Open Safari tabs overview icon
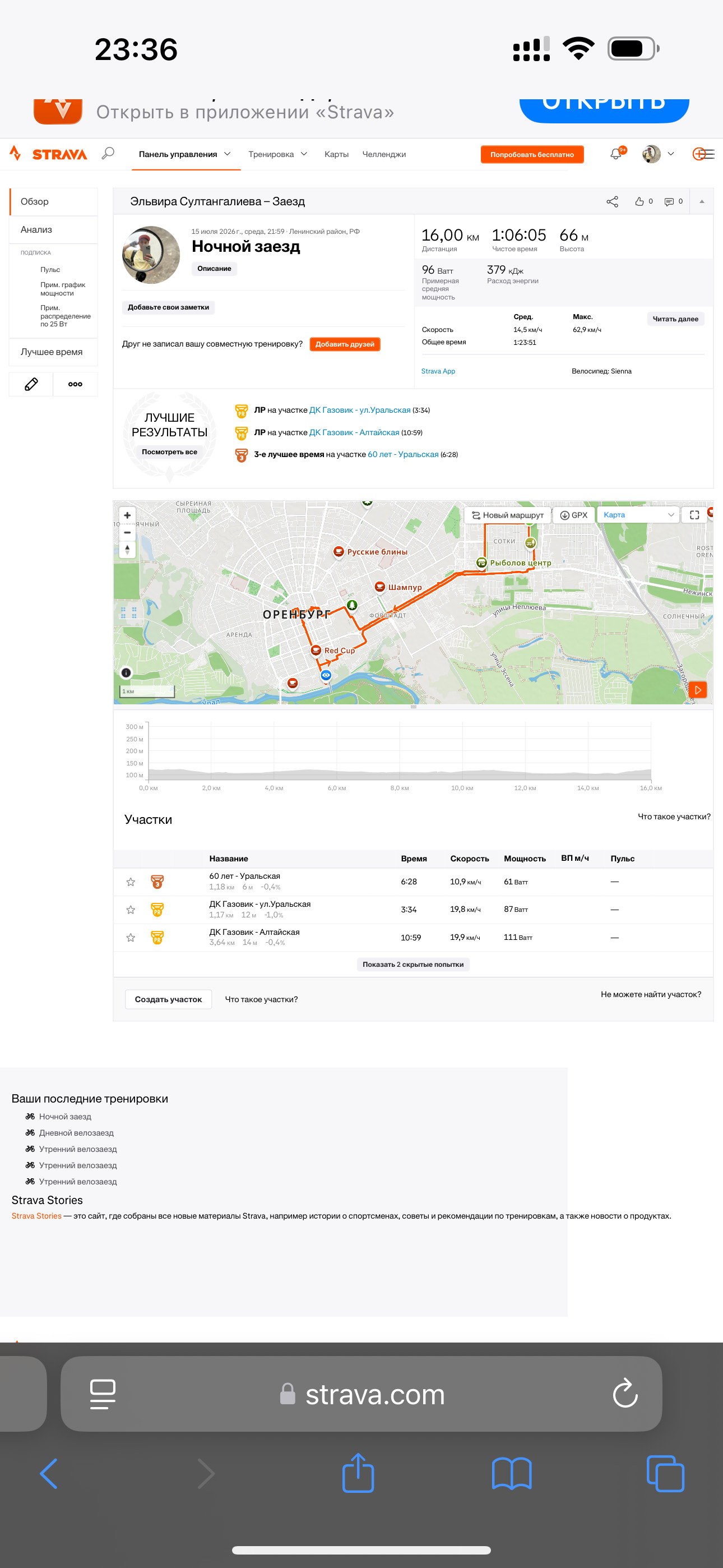 (x=665, y=1474)
